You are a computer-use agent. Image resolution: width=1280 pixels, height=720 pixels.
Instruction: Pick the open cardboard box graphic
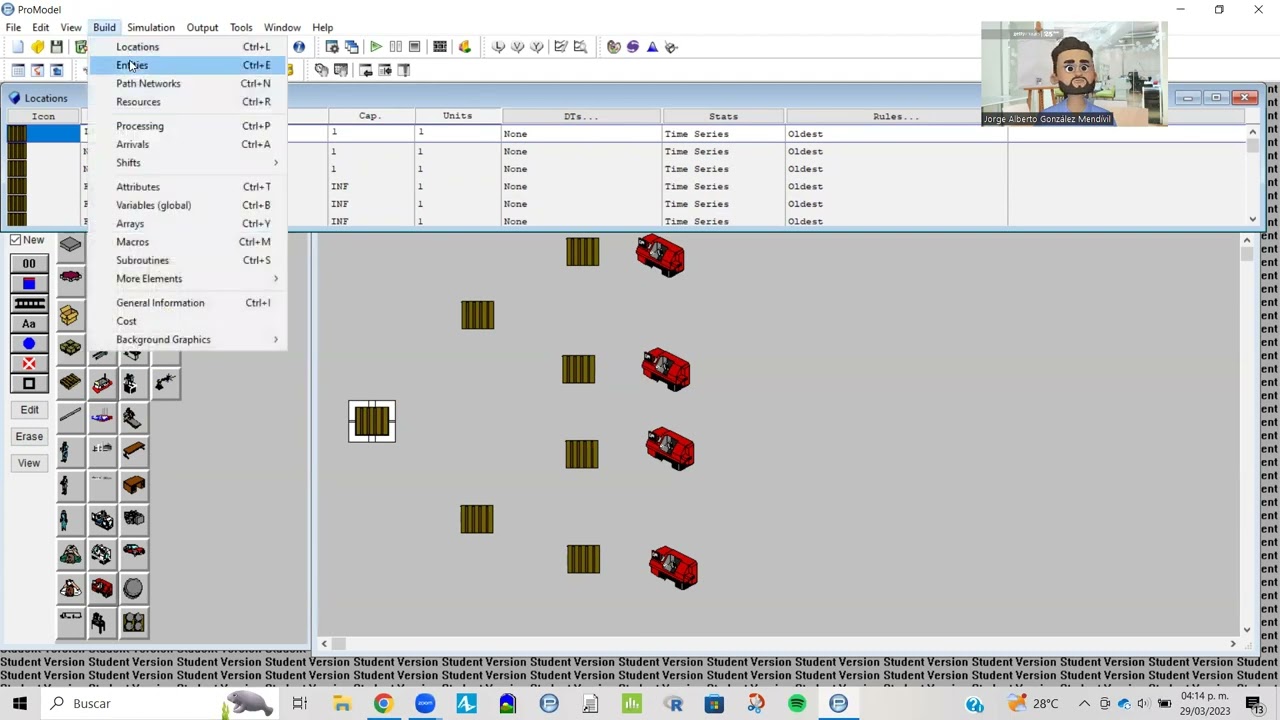pos(69,316)
